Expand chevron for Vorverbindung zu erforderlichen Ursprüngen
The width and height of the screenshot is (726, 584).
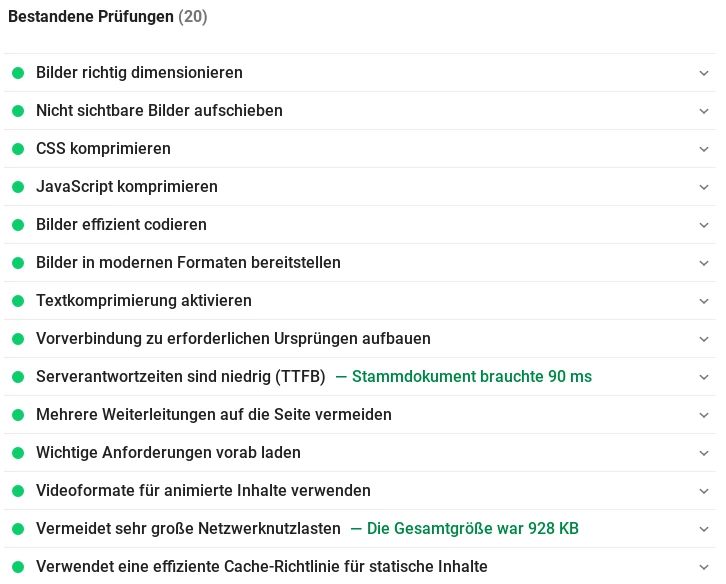tap(704, 339)
